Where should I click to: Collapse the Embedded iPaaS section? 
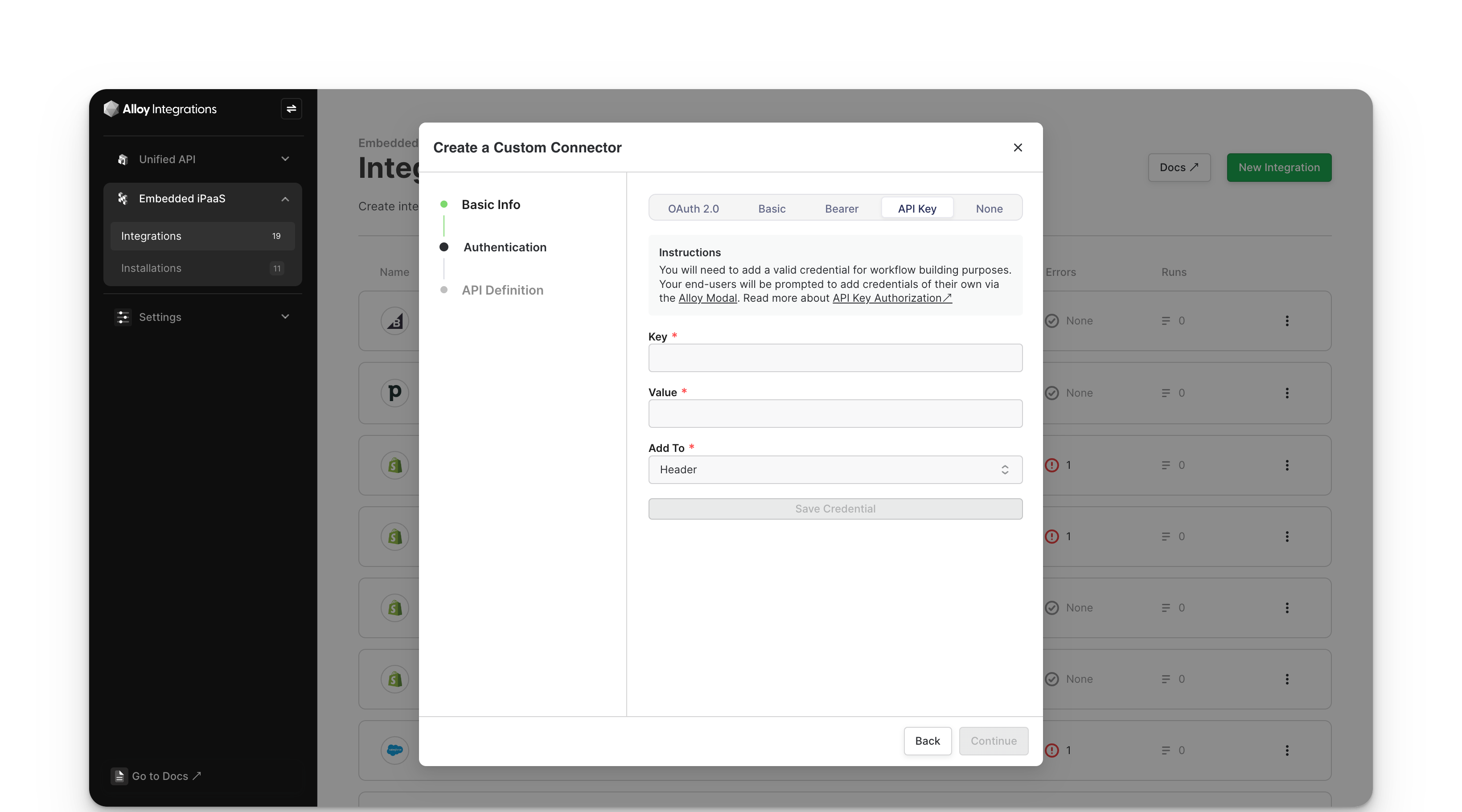click(x=285, y=199)
